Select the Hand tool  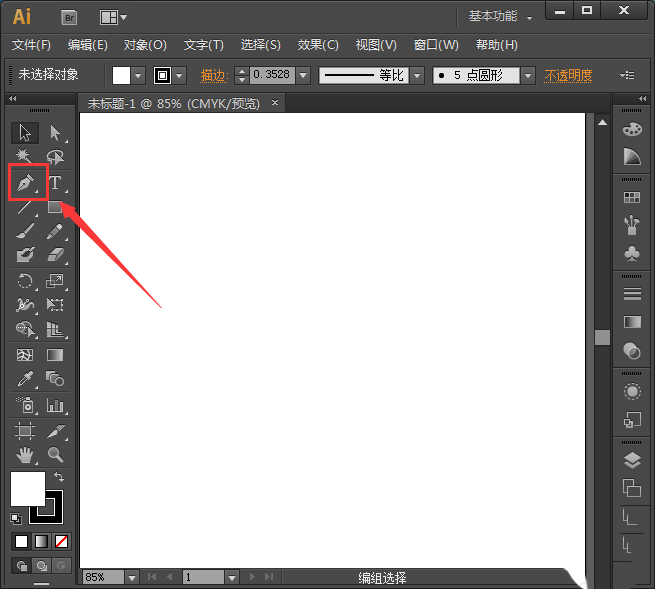[x=25, y=455]
